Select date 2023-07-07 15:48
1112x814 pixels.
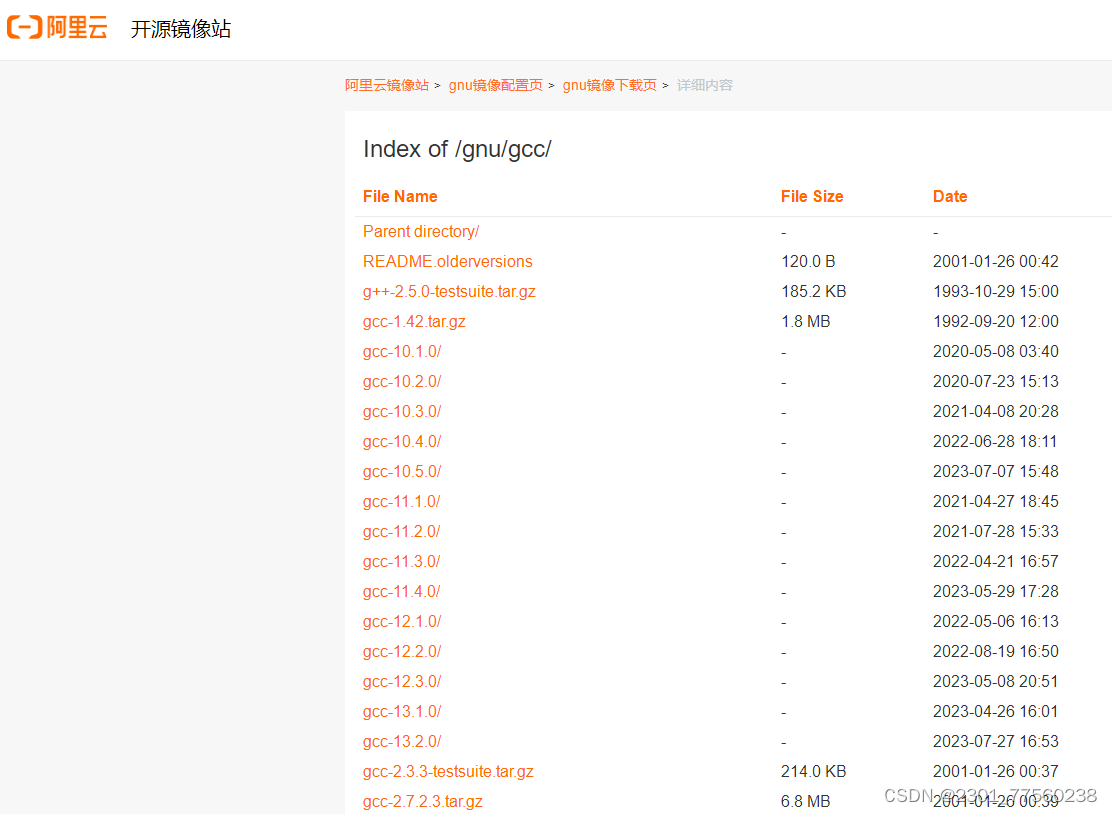(996, 472)
